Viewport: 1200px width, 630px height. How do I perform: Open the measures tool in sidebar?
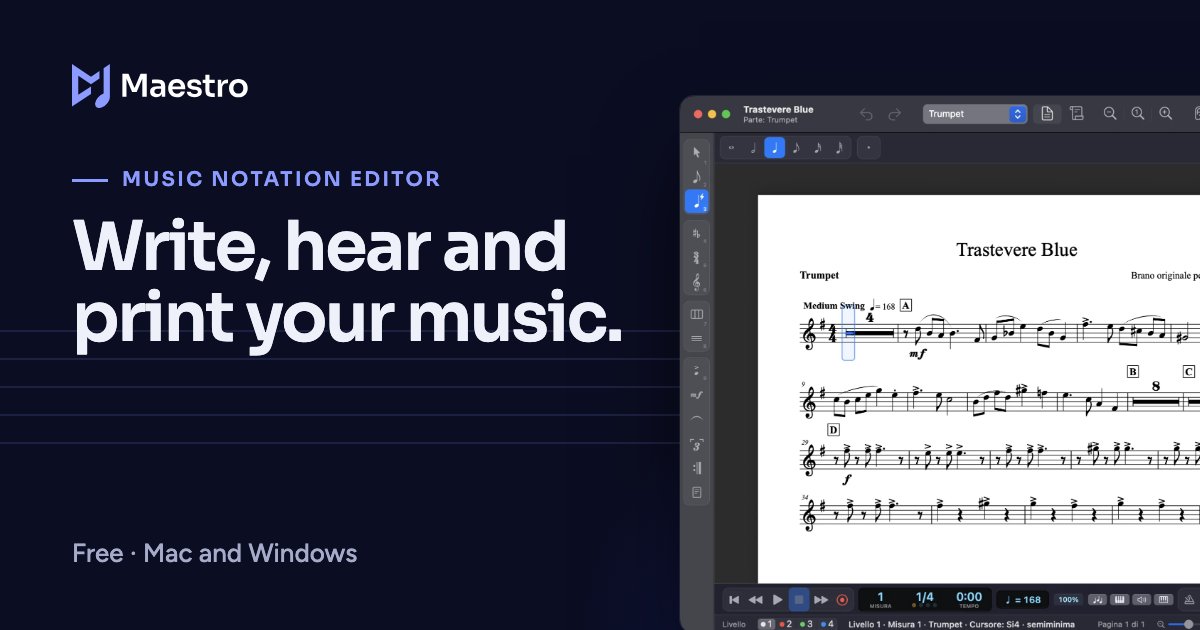pos(697,314)
